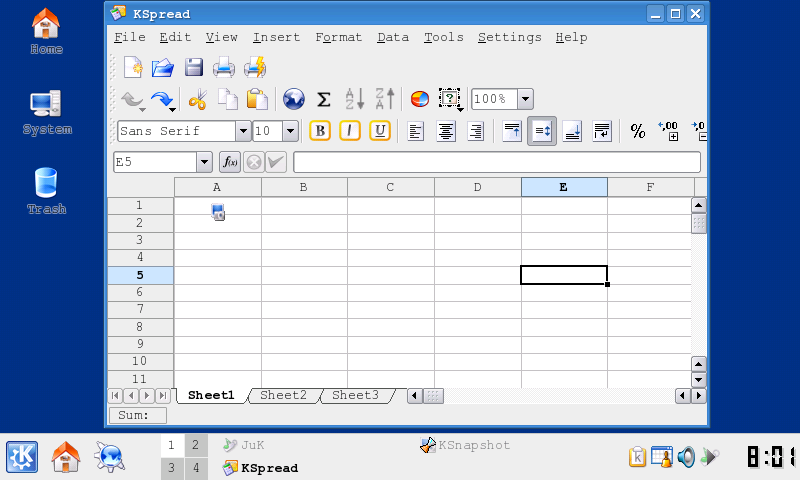
Task: Open the Help menu
Action: (571, 37)
